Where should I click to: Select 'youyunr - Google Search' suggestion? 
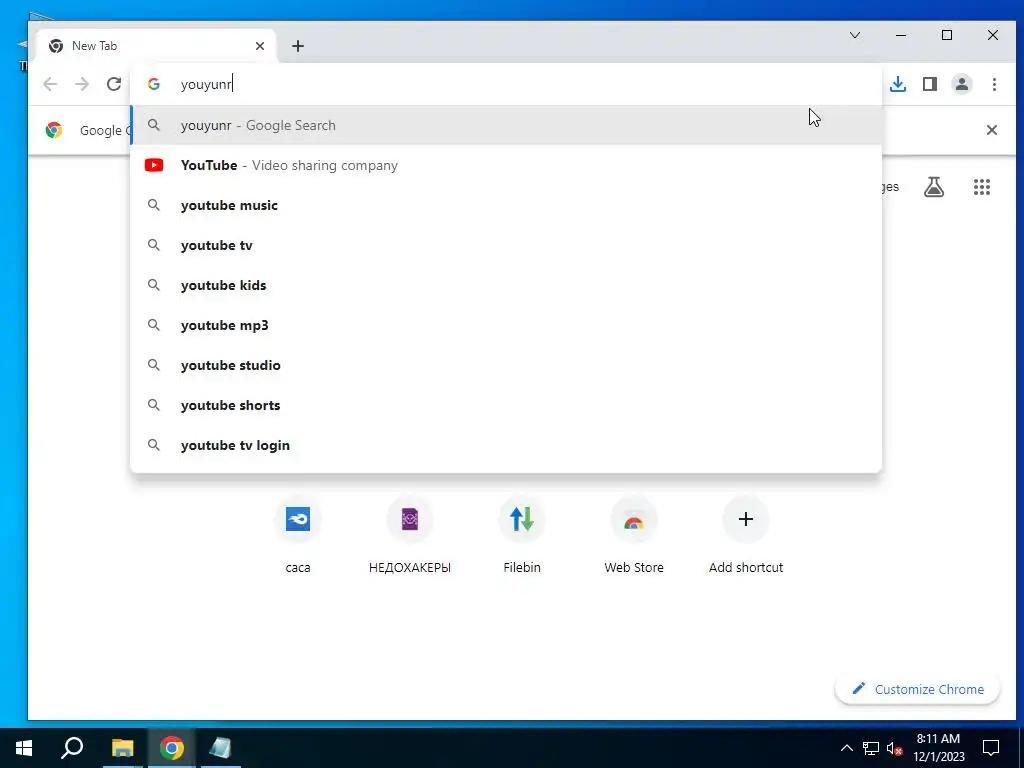[506, 125]
